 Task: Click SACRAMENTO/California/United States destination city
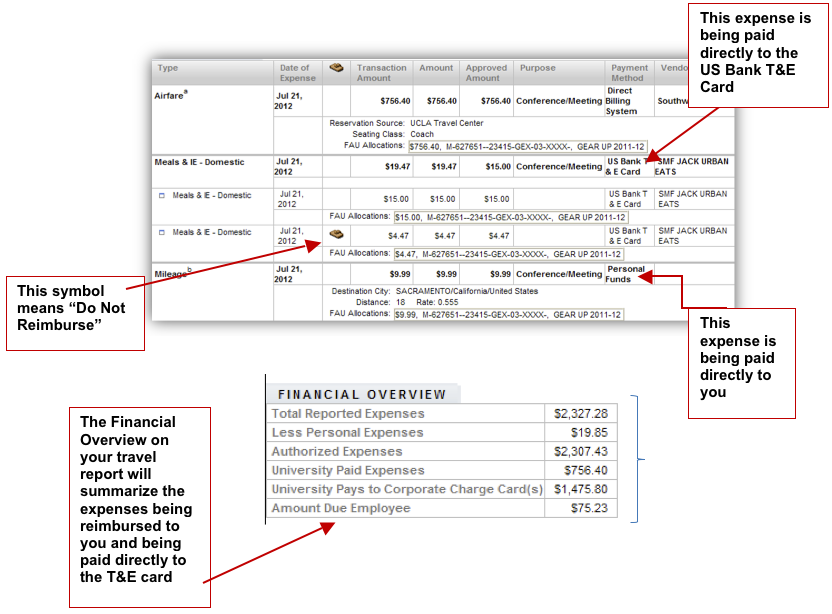[x=466, y=291]
